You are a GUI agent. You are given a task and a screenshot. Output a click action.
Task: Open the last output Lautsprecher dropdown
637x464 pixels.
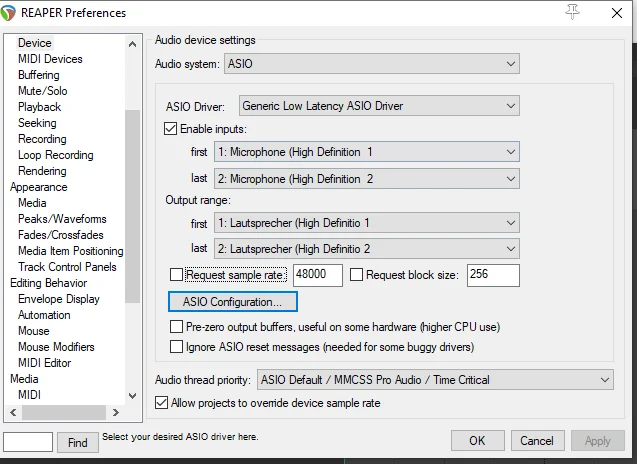tap(366, 248)
